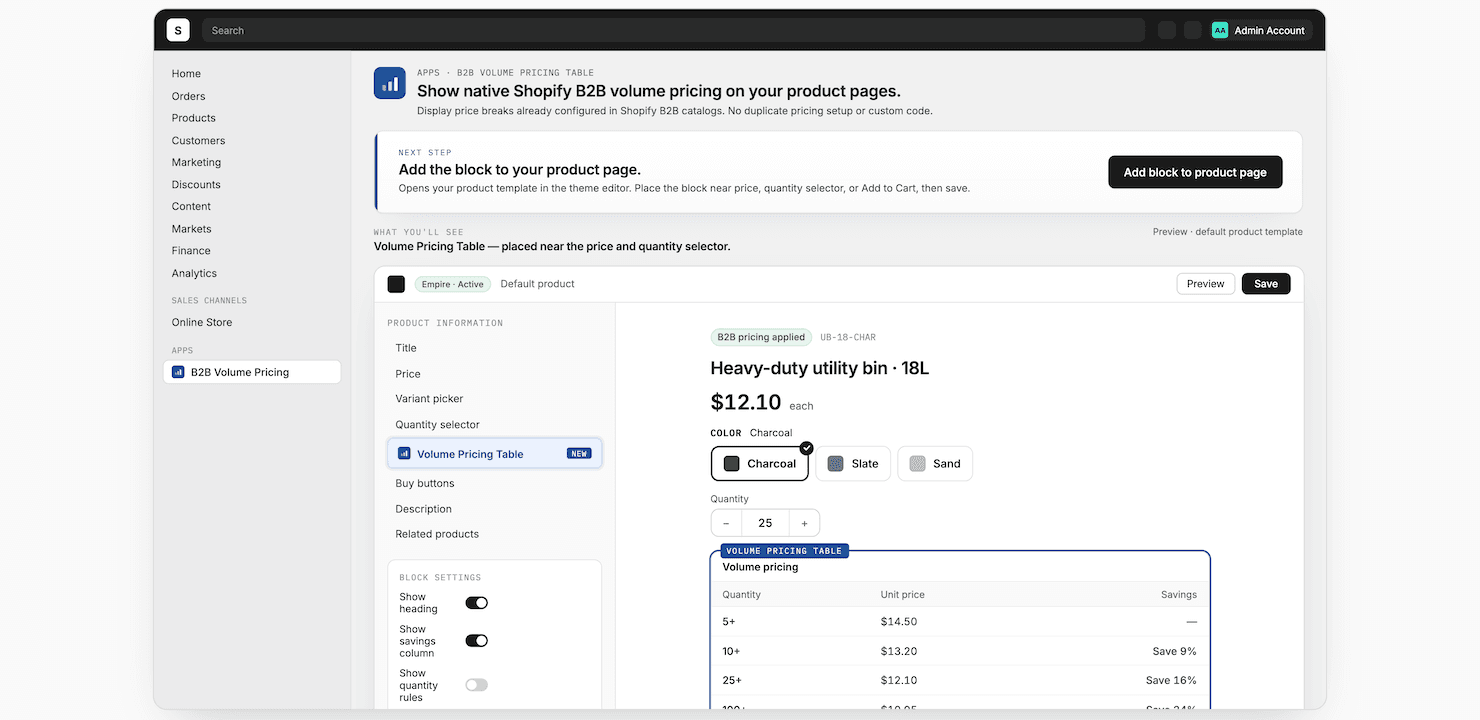Click the $12.10 product price

tap(746, 402)
